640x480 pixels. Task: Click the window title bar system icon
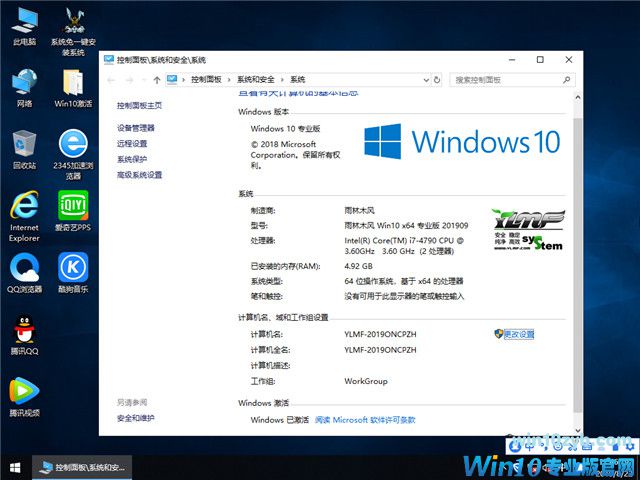[x=109, y=60]
